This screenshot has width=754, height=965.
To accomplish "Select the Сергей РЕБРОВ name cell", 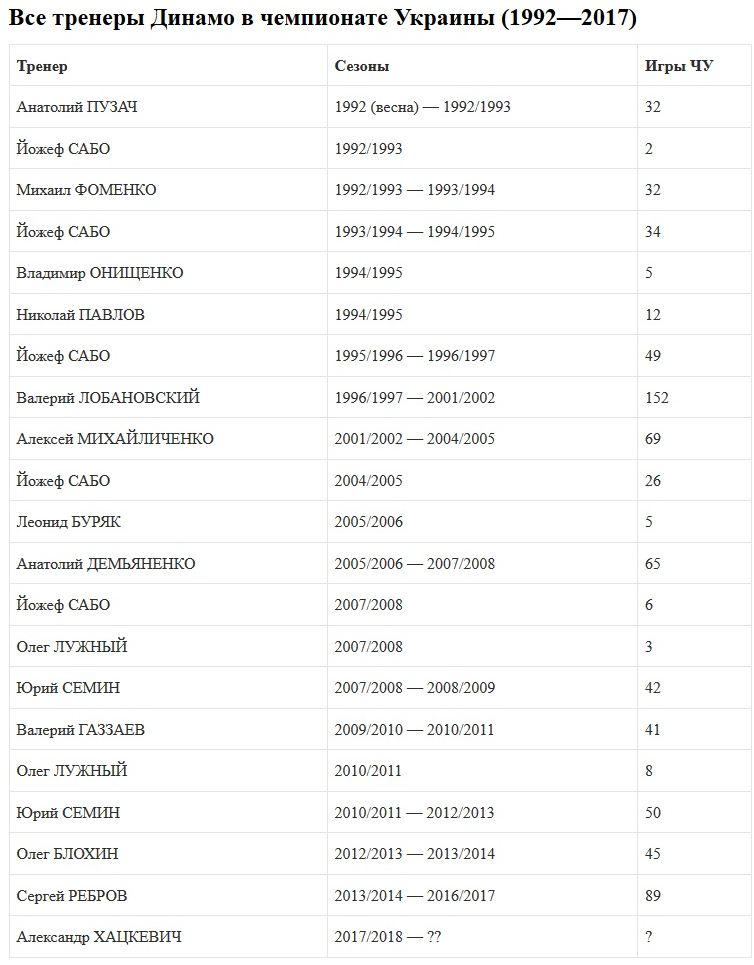I will click(72, 896).
